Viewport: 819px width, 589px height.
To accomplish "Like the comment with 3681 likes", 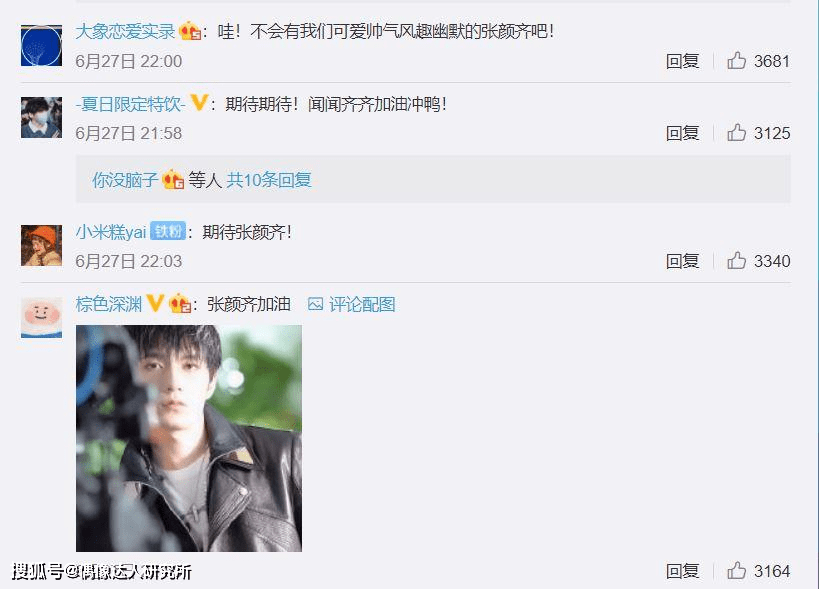I will coord(736,61).
